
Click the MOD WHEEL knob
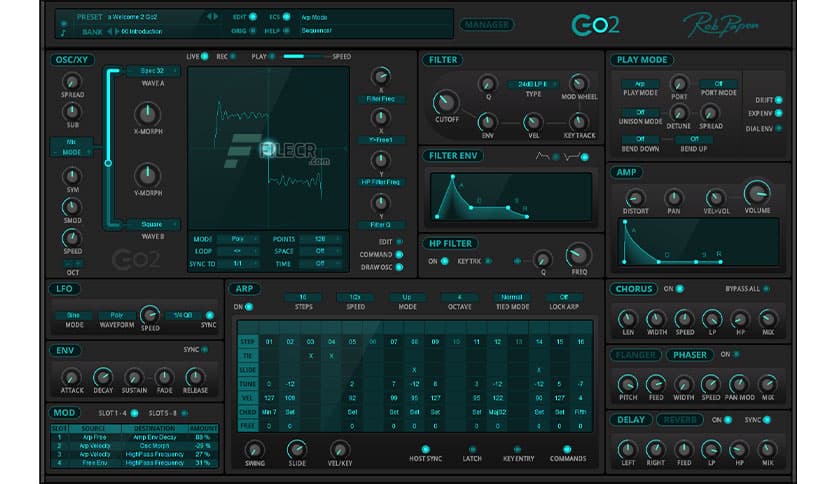point(578,83)
